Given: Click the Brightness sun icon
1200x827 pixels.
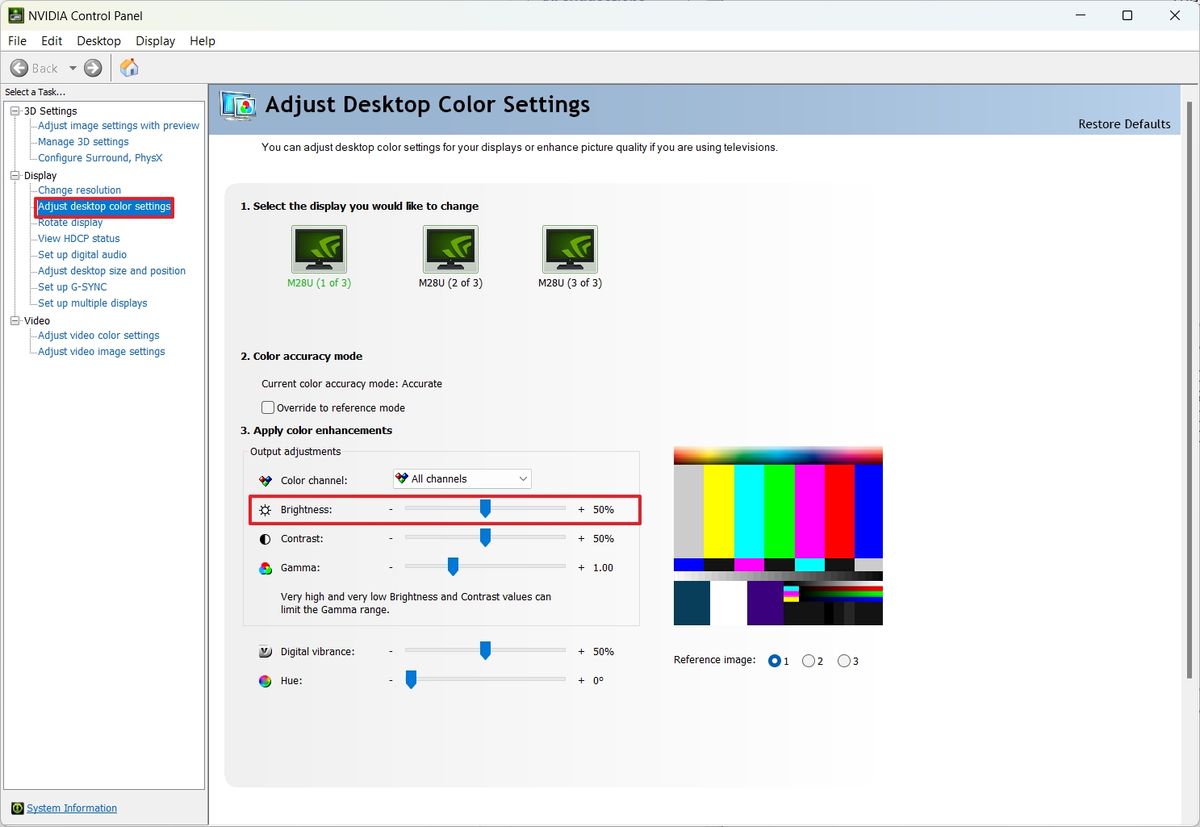Looking at the screenshot, I should [x=264, y=509].
